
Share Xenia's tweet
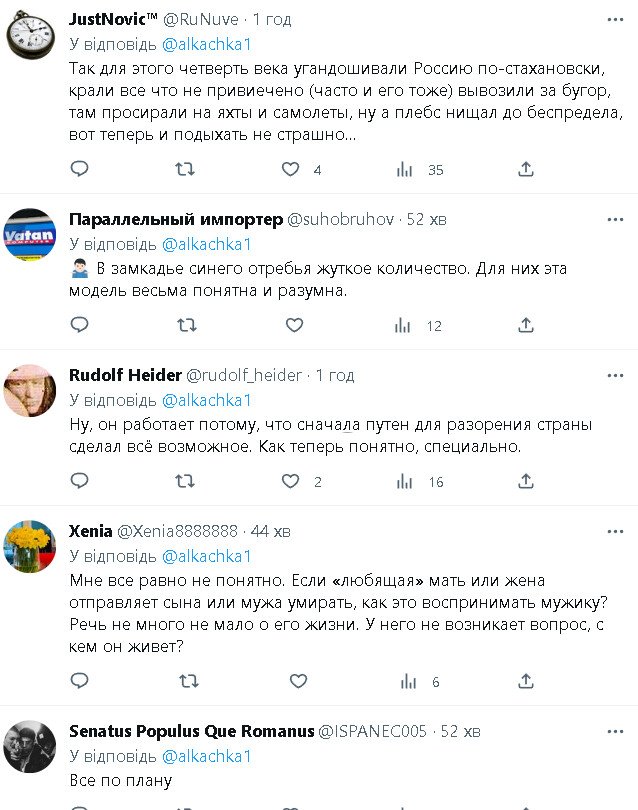click(x=526, y=681)
